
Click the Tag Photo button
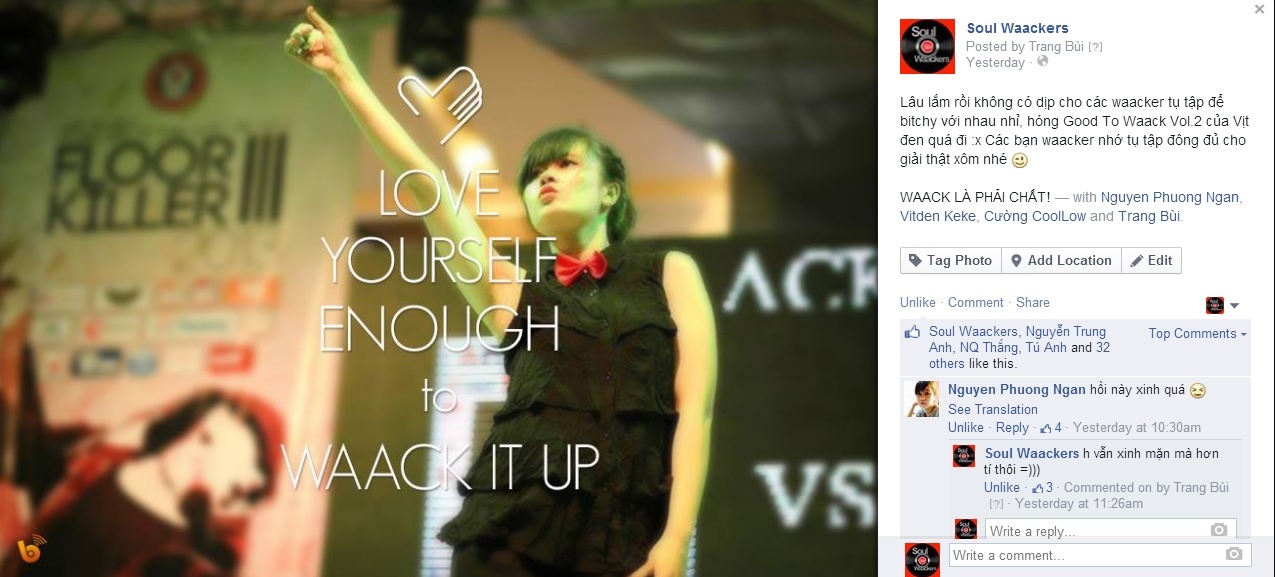click(x=950, y=260)
